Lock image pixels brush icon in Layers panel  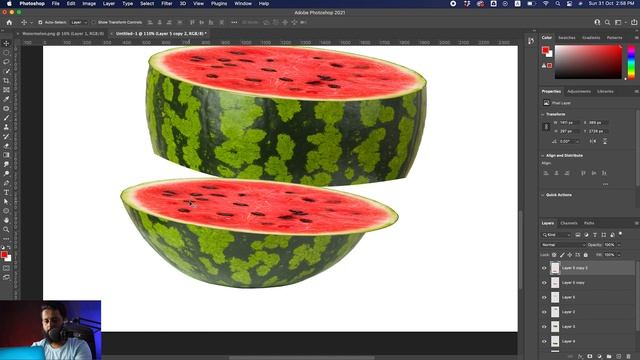[x=562, y=255]
